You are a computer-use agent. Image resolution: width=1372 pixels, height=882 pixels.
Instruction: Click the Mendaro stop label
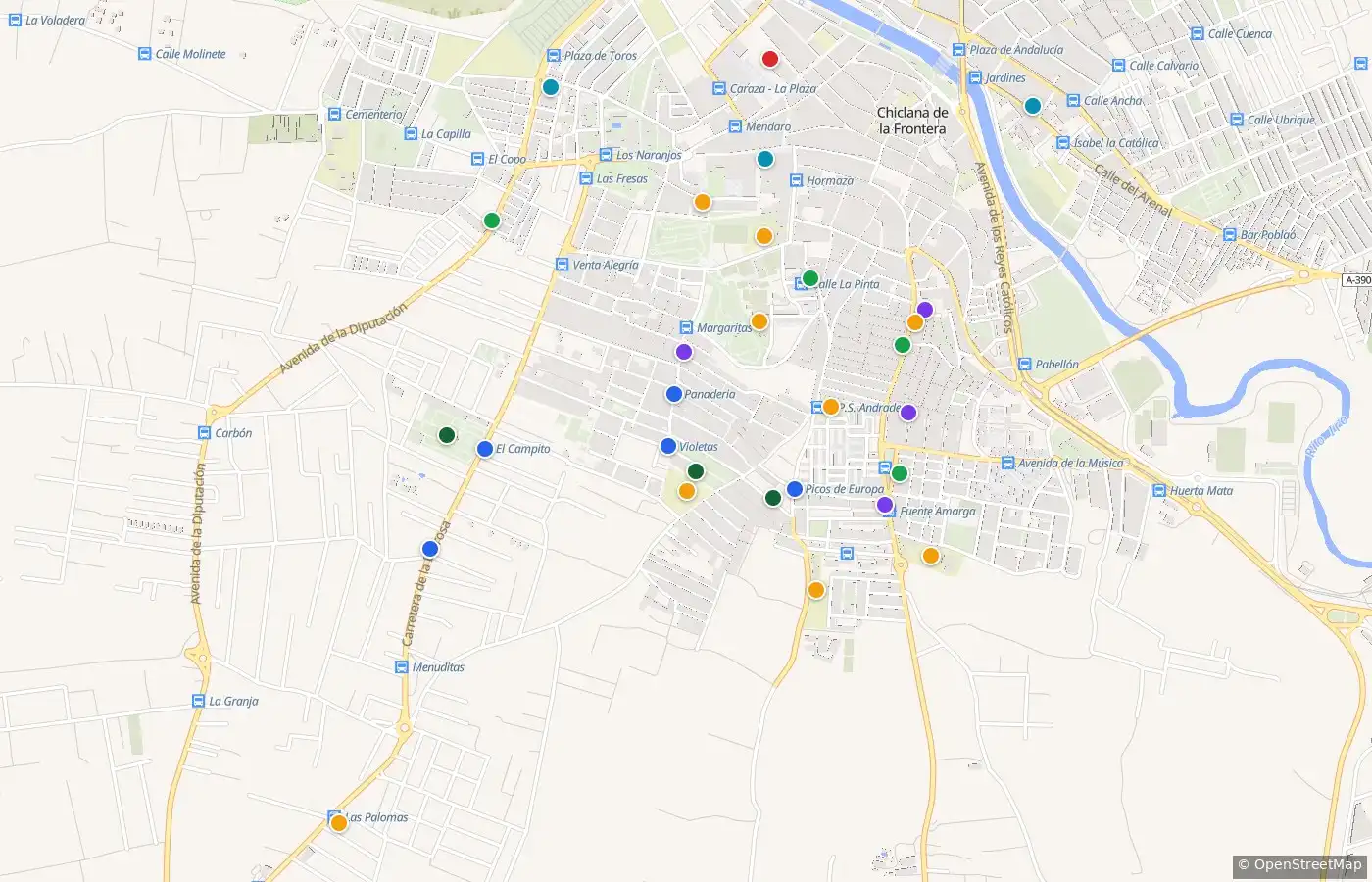[x=768, y=126]
